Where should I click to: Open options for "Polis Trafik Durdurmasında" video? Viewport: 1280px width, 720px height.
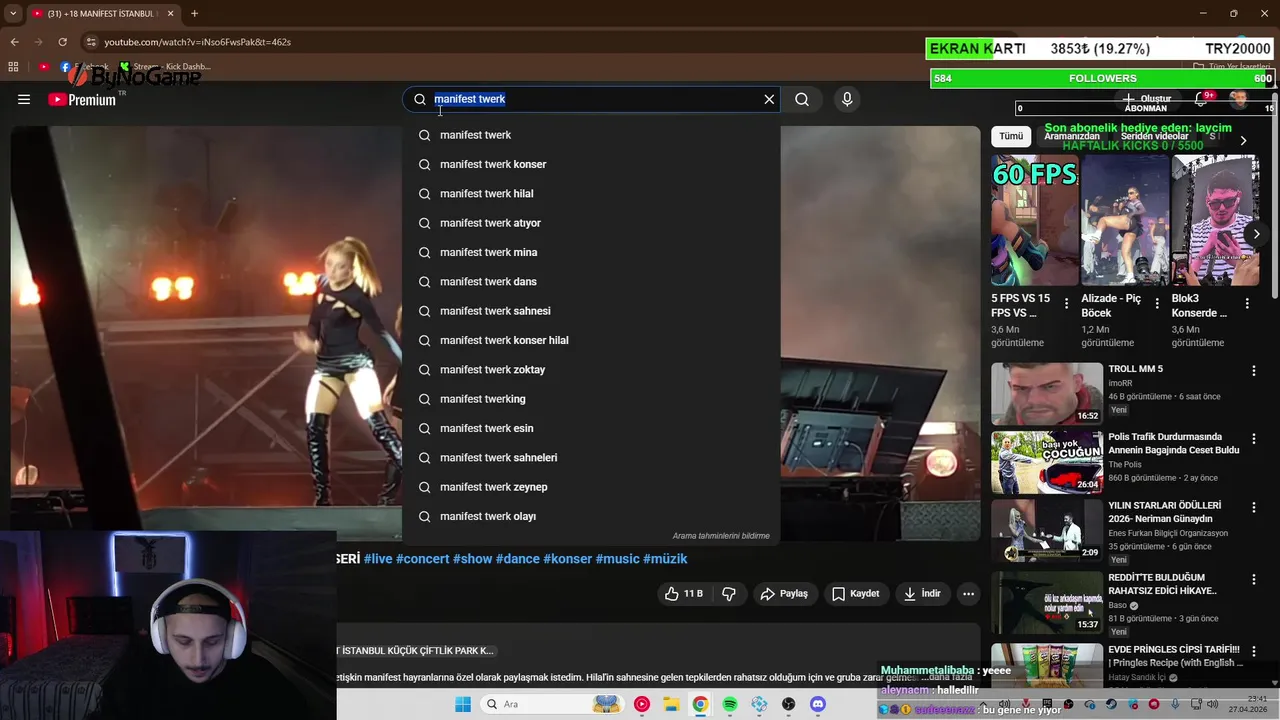(x=1253, y=439)
